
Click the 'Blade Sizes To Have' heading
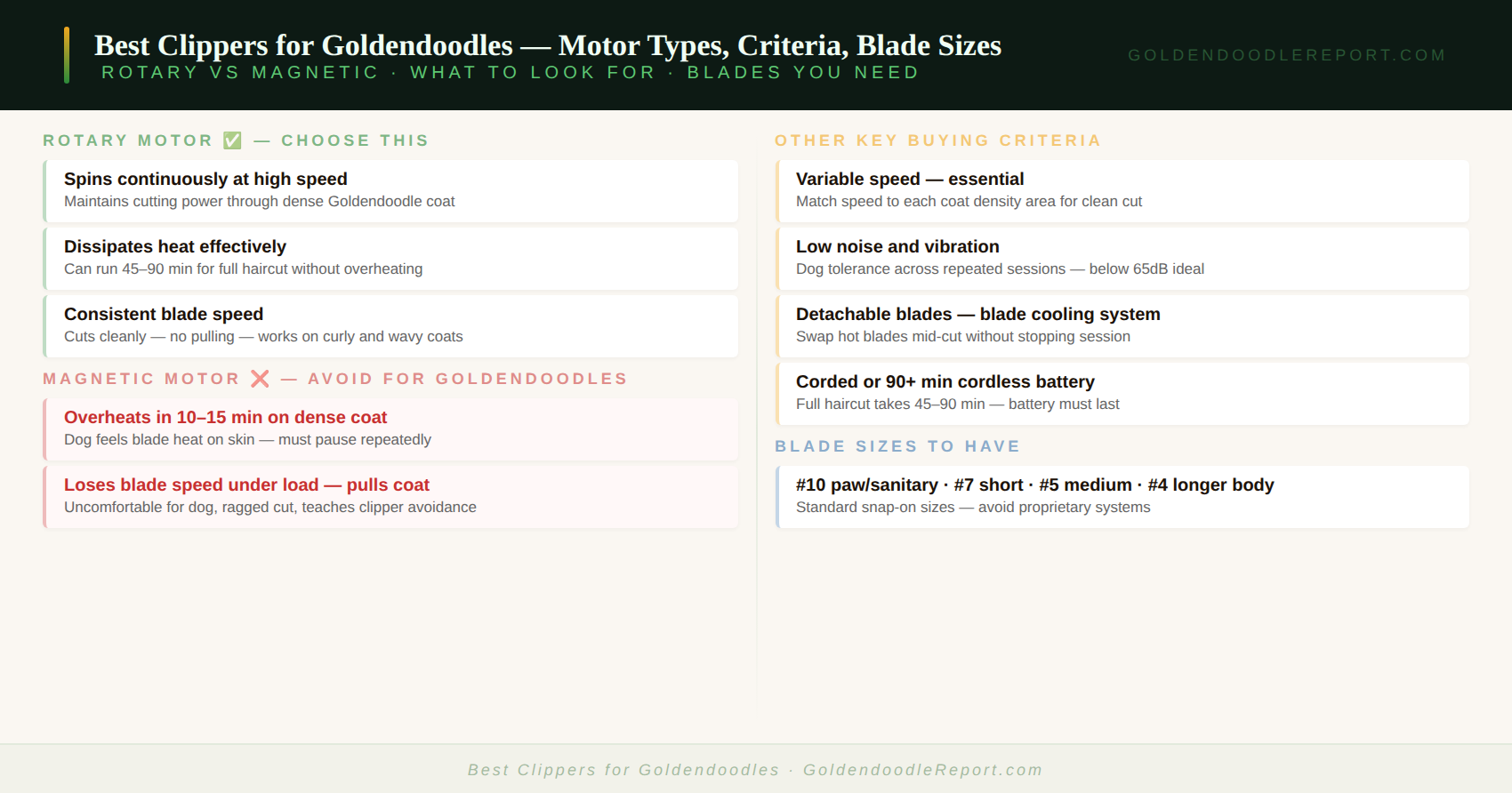(897, 446)
